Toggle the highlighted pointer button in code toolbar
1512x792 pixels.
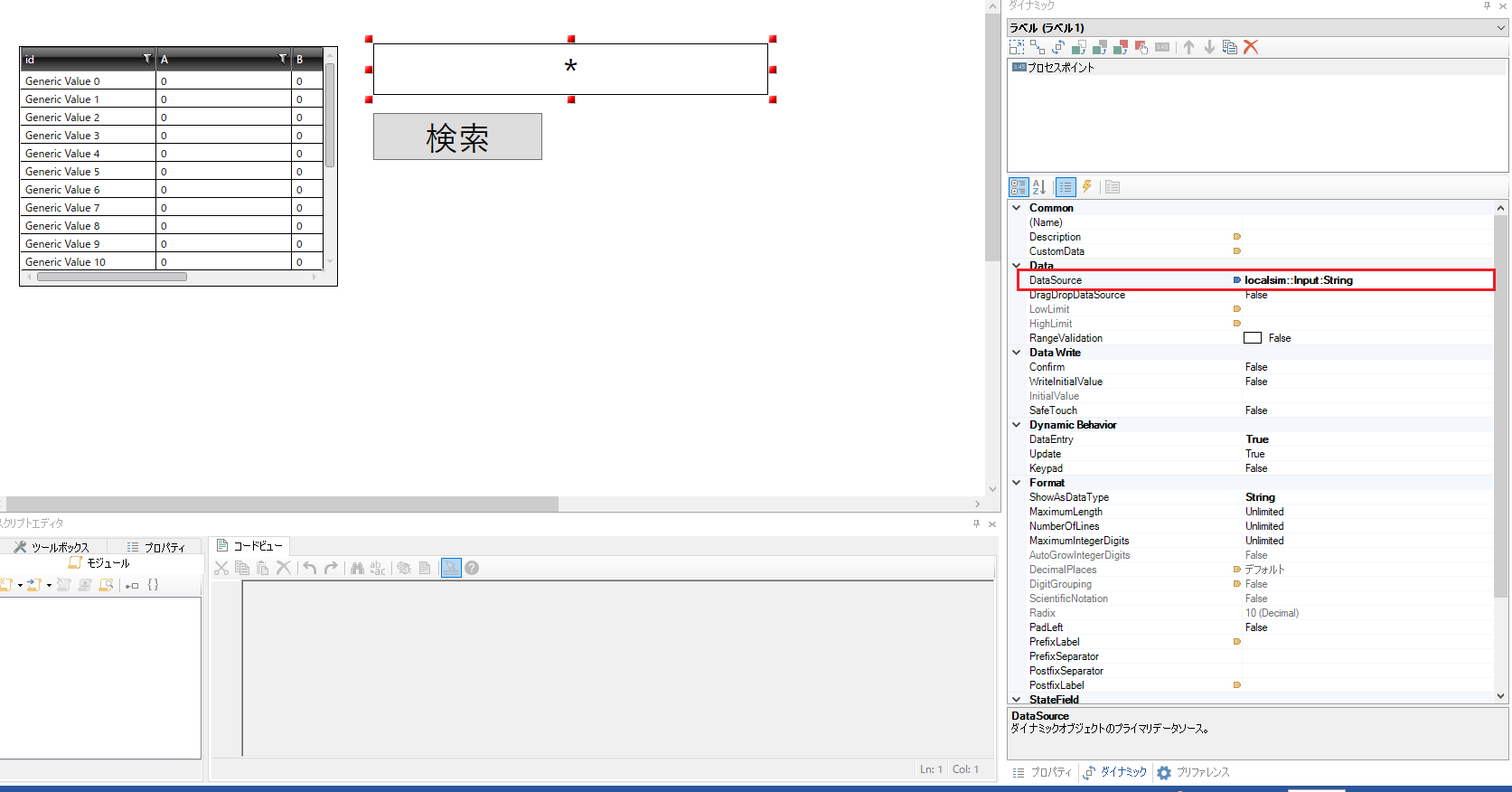click(x=451, y=568)
